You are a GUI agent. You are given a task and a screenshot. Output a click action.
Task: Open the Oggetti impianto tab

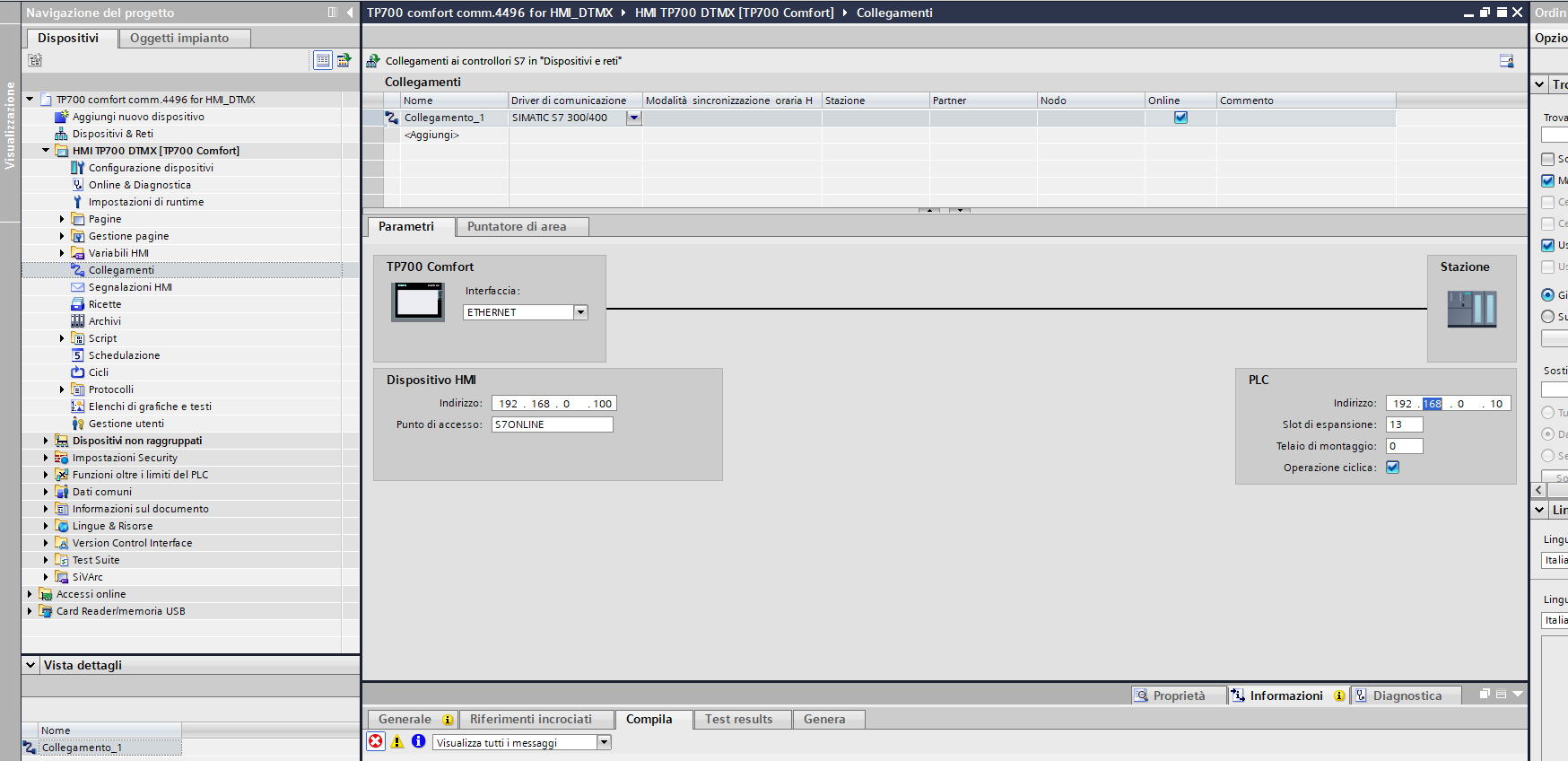pos(179,38)
